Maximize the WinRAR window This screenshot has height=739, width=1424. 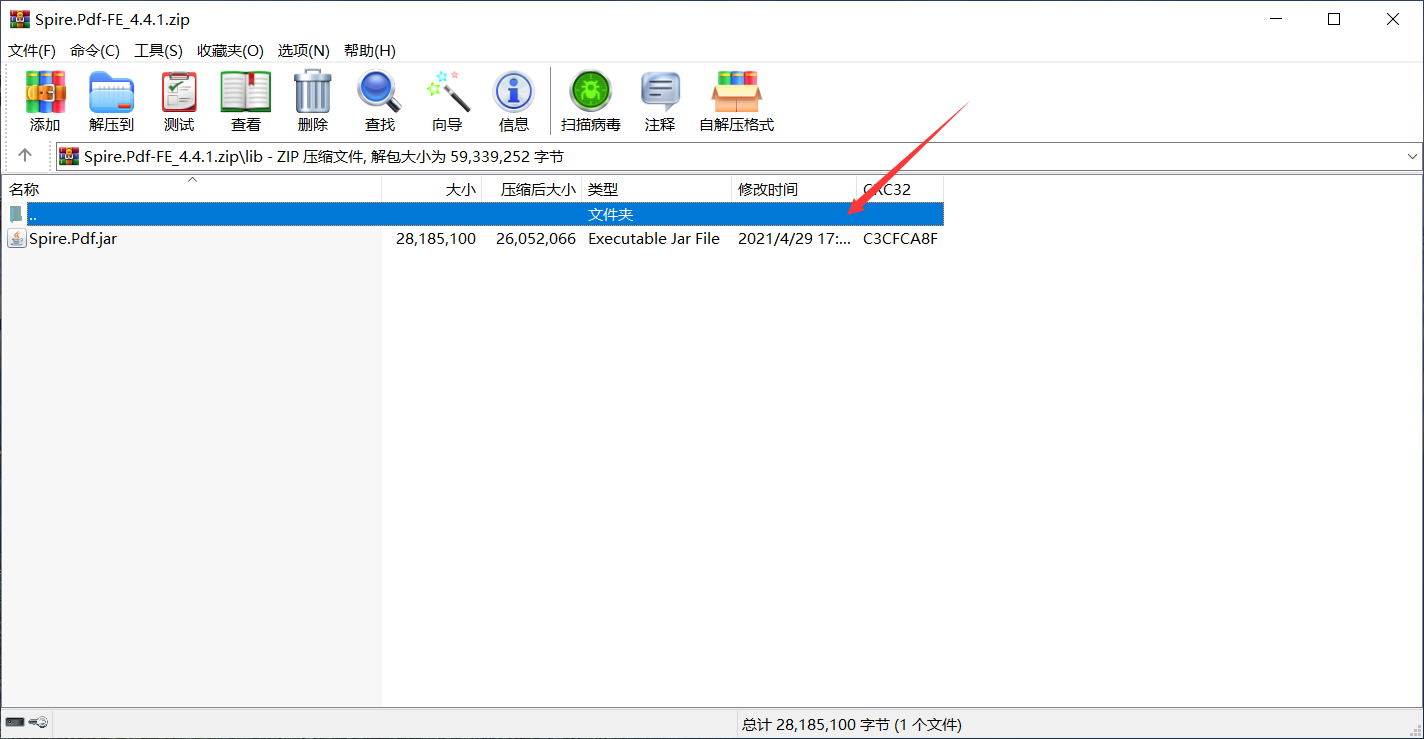click(1334, 19)
